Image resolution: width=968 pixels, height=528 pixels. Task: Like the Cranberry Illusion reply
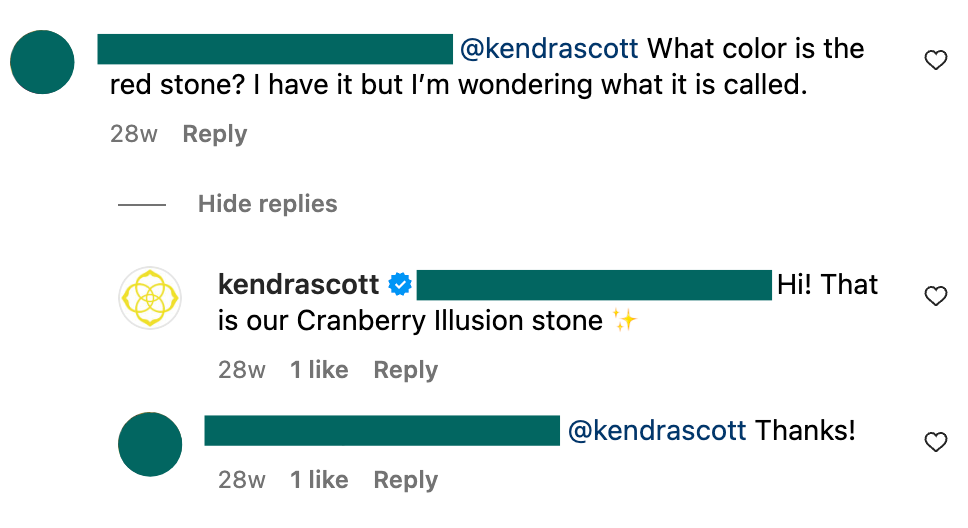[x=935, y=296]
